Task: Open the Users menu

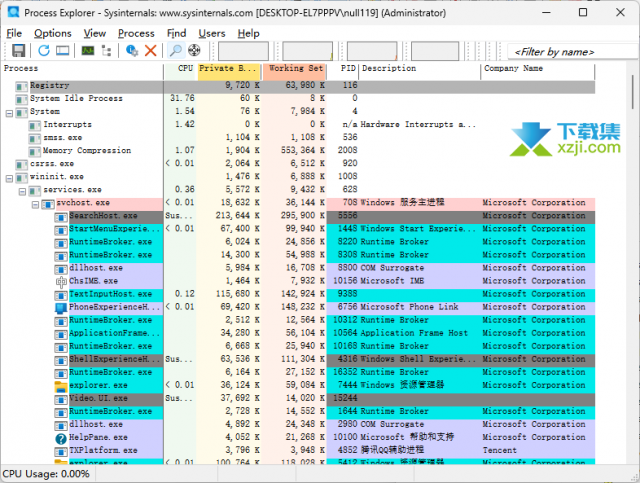Action: (x=211, y=33)
